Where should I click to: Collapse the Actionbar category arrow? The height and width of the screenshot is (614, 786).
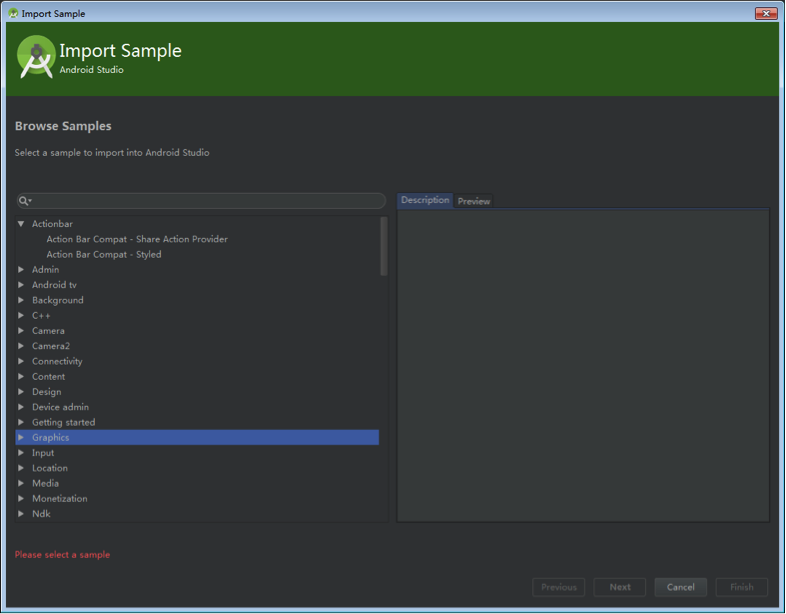pos(21,224)
